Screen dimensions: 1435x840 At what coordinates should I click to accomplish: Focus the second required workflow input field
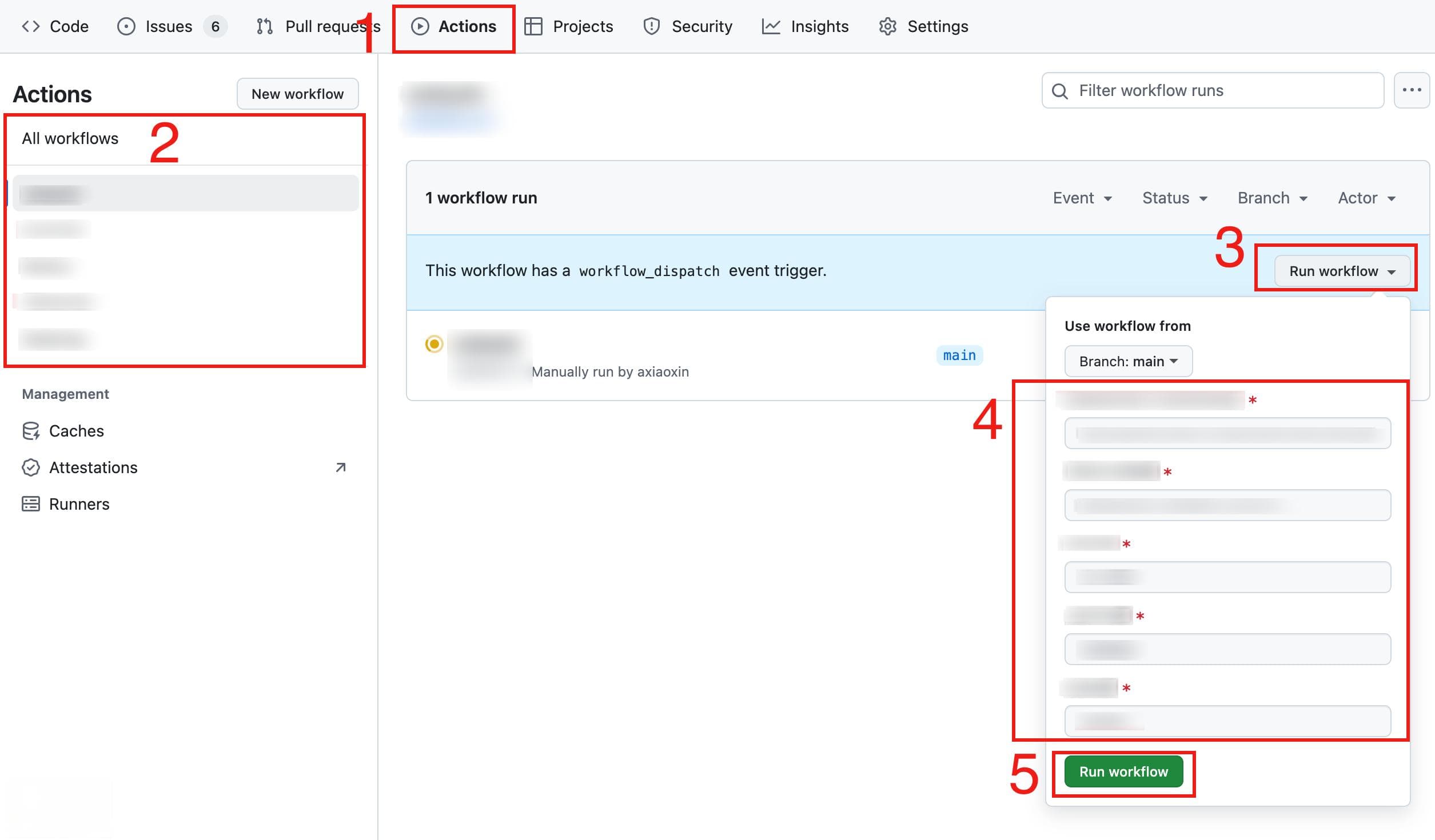(1227, 505)
